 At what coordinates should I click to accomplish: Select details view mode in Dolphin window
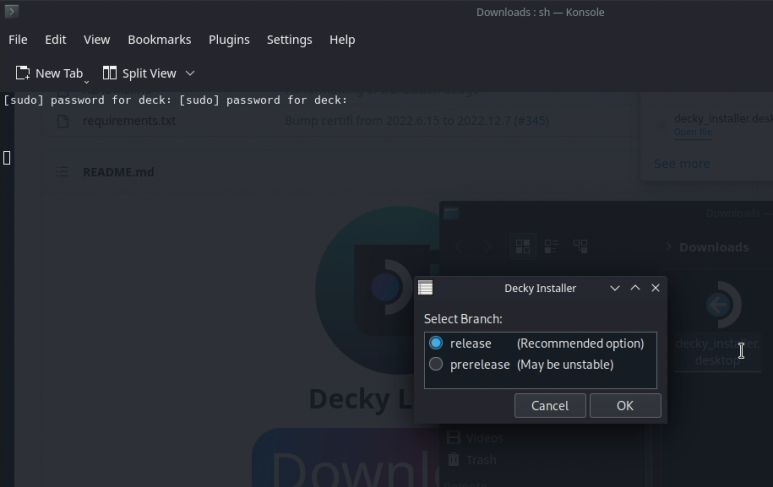(x=580, y=246)
